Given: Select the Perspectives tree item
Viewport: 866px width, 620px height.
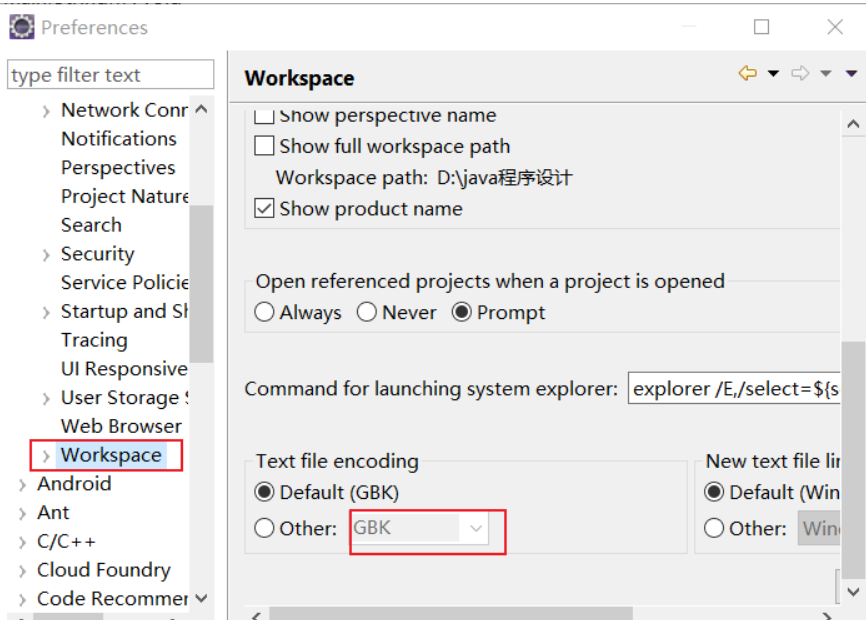Looking at the screenshot, I should (118, 167).
